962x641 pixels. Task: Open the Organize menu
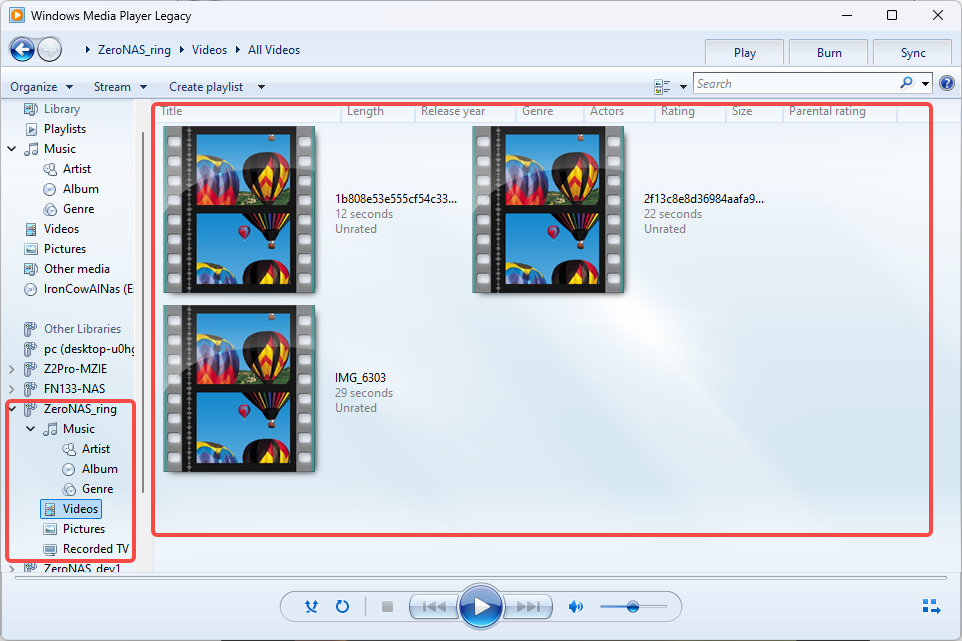pyautogui.click(x=41, y=87)
